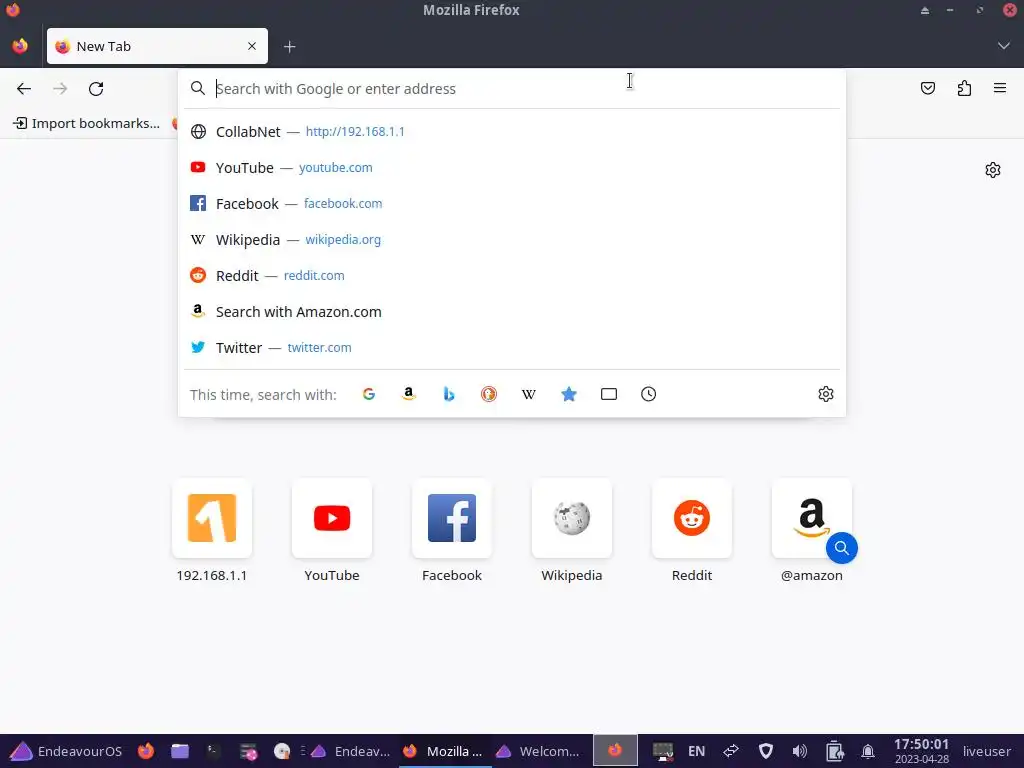Image resolution: width=1024 pixels, height=768 pixels.
Task: Open the Firefox hamburger application menu
Action: pyautogui.click(x=1000, y=88)
